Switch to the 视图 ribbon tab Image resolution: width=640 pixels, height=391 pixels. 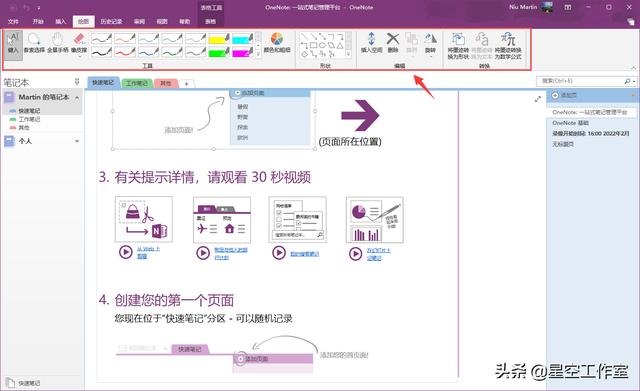162,21
